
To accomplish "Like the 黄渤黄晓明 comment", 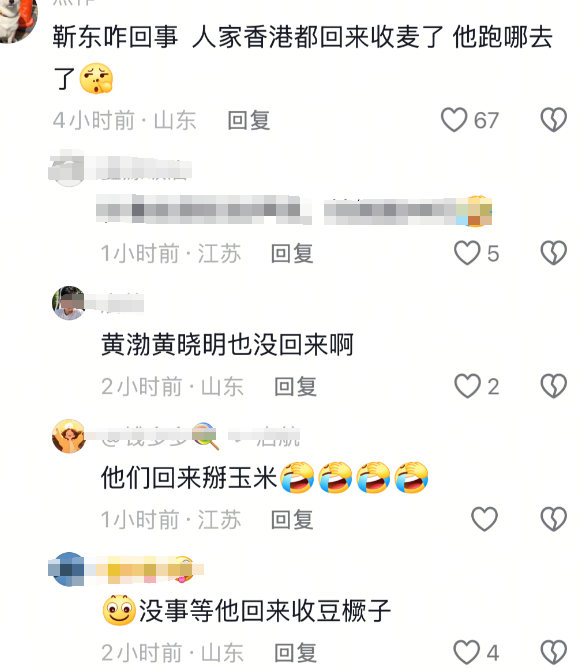I will click(x=467, y=386).
